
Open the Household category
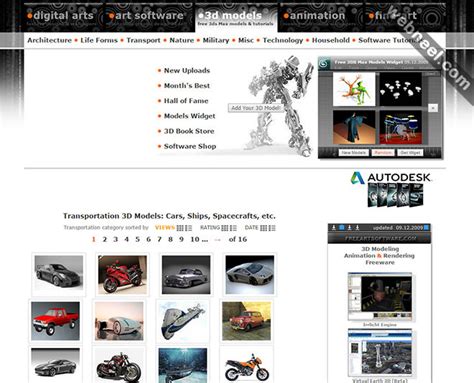click(331, 40)
